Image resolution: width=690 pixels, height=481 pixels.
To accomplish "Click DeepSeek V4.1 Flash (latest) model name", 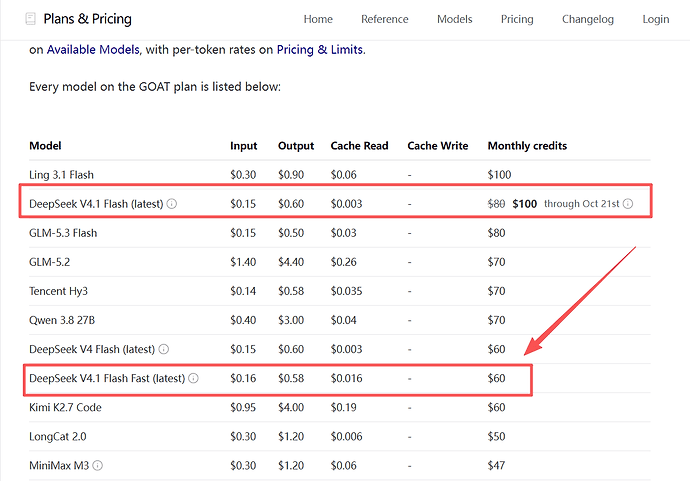I will click(x=96, y=204).
